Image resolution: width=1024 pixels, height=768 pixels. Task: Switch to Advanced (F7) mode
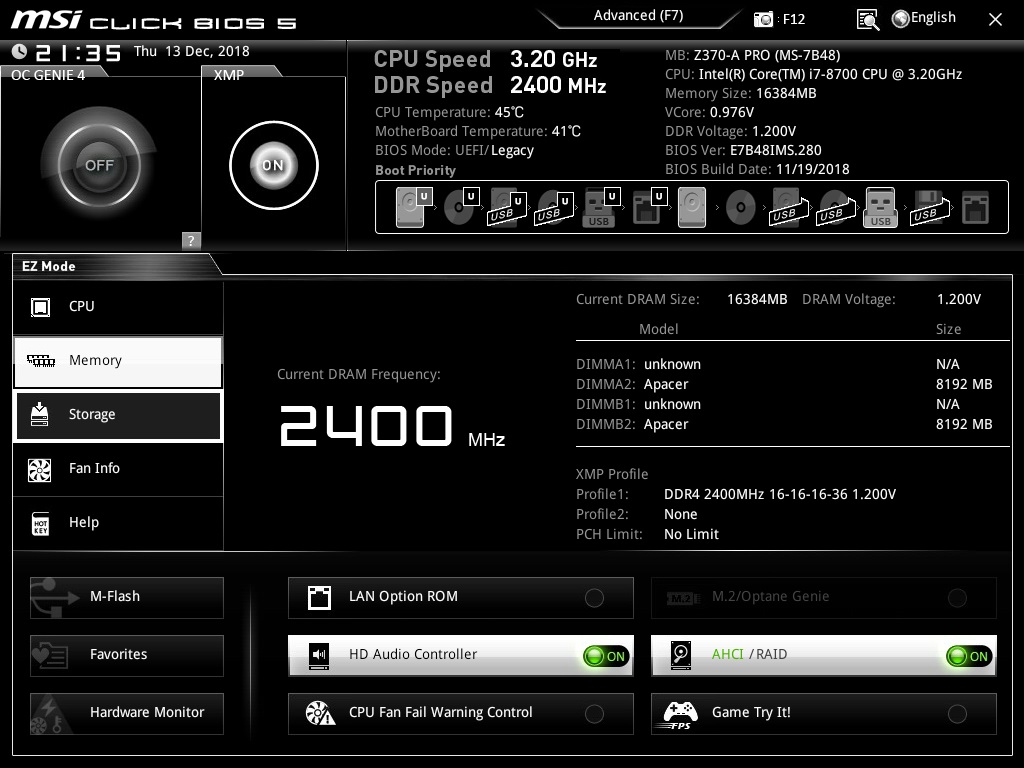(x=639, y=16)
